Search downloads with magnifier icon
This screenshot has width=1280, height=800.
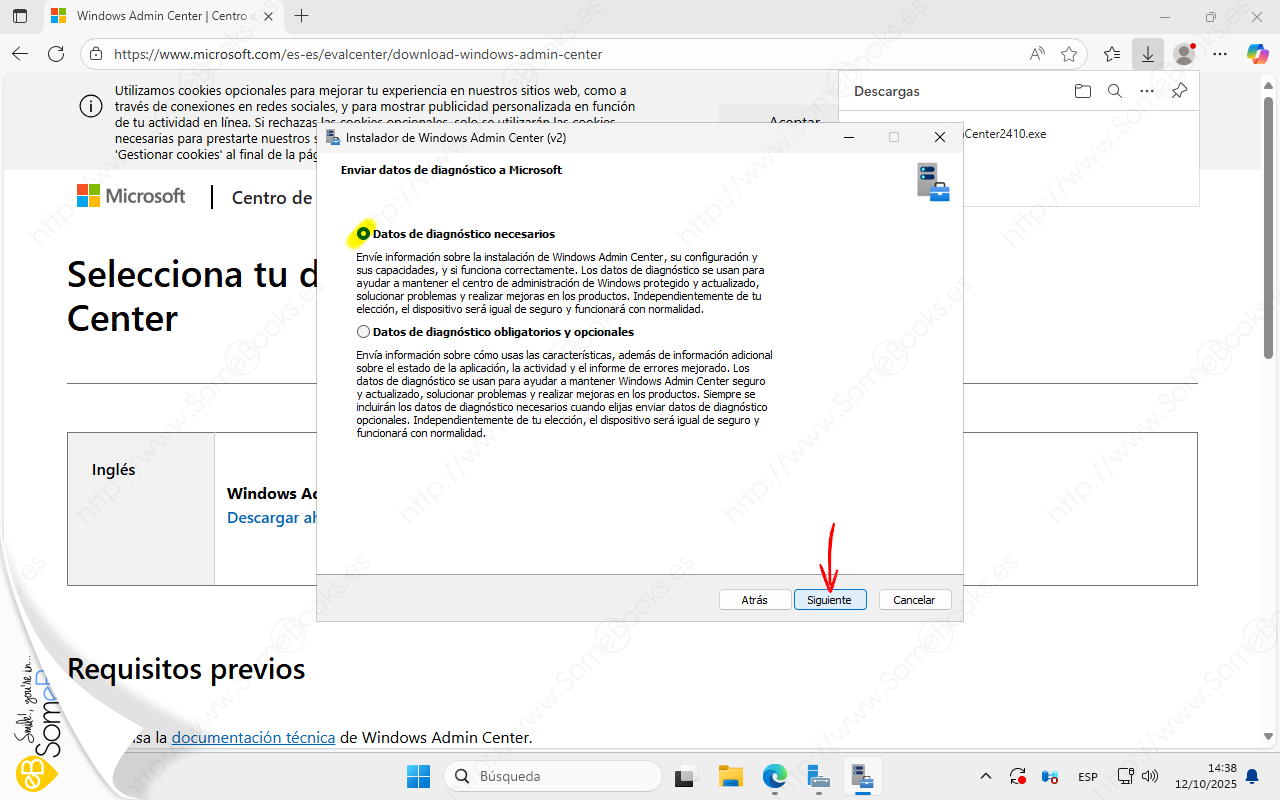pos(1115,91)
